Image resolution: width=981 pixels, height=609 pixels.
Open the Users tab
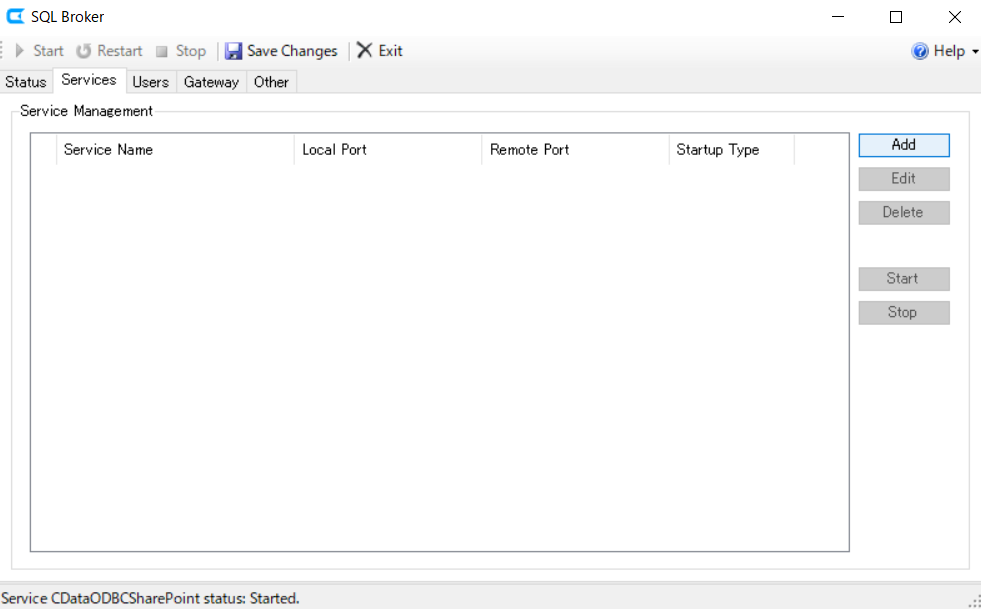(x=151, y=82)
